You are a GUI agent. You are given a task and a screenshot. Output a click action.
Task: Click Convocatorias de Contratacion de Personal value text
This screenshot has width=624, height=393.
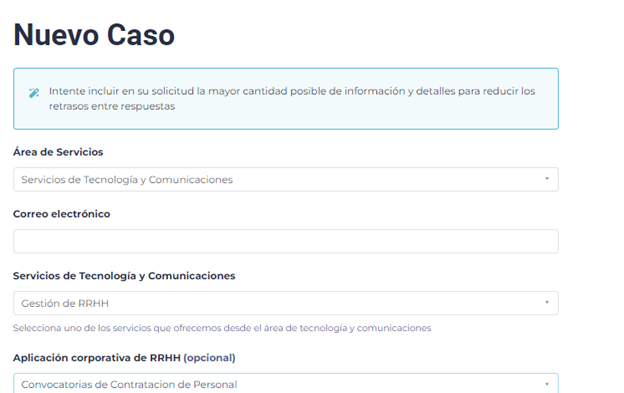pos(129,385)
